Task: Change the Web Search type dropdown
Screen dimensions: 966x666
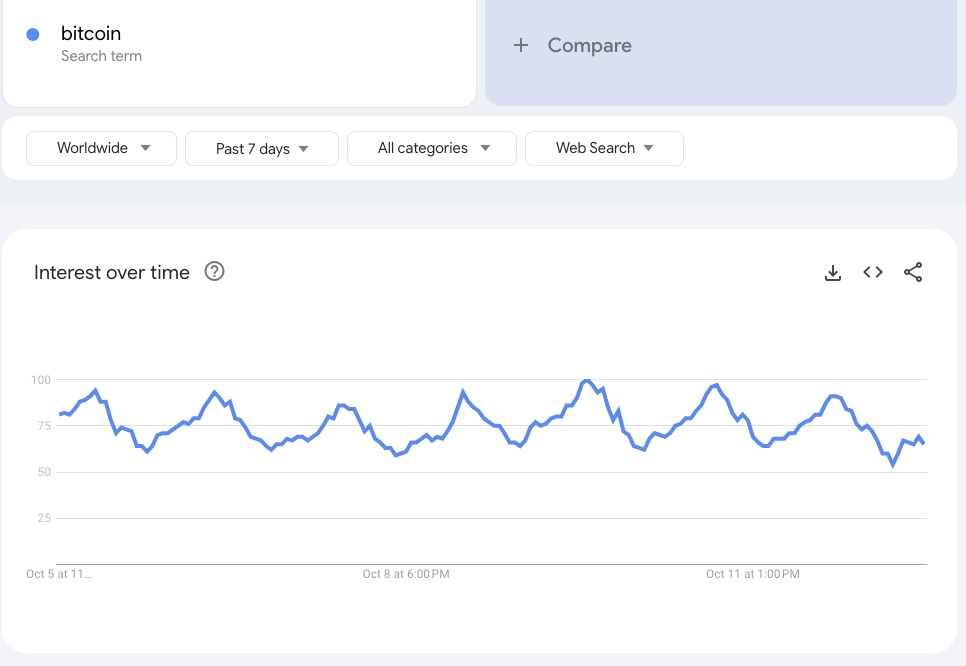Action: pos(604,148)
